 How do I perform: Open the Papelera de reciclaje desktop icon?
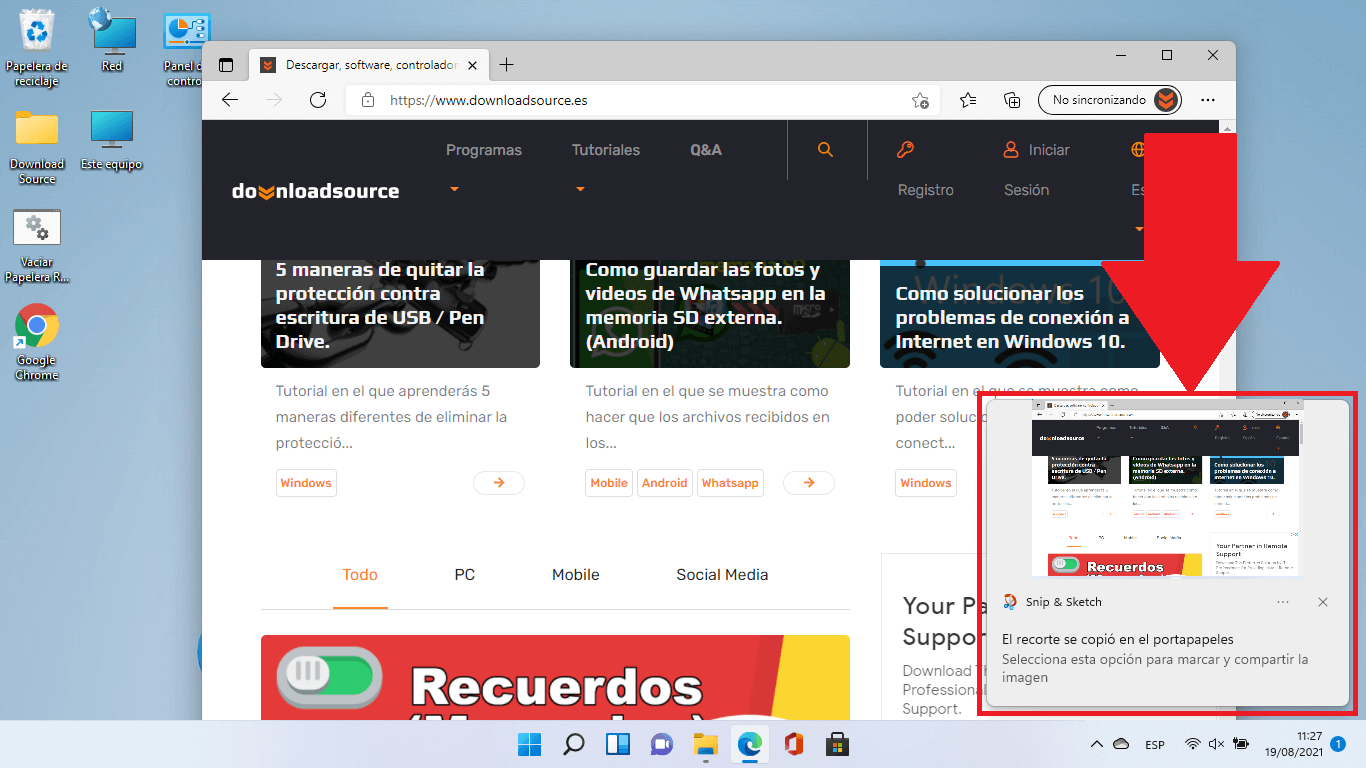click(37, 47)
